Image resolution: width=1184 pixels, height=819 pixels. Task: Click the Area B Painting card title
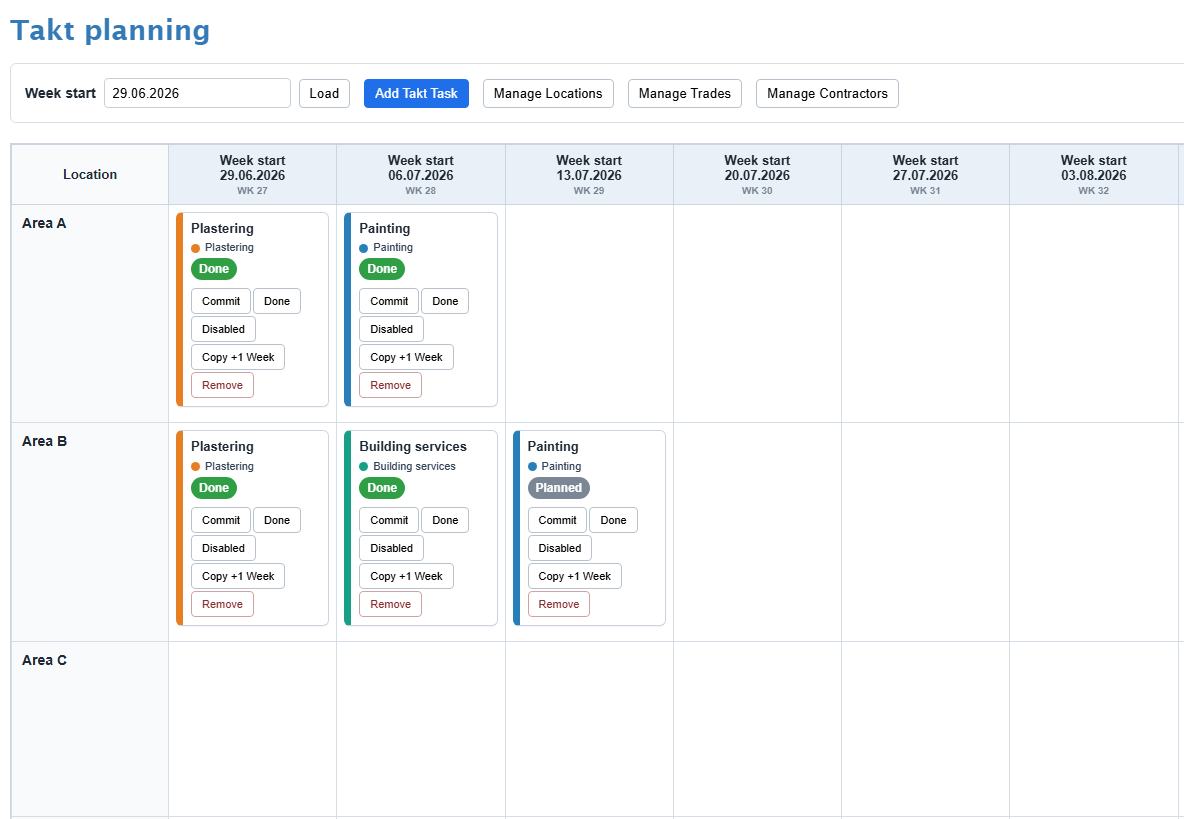point(553,446)
